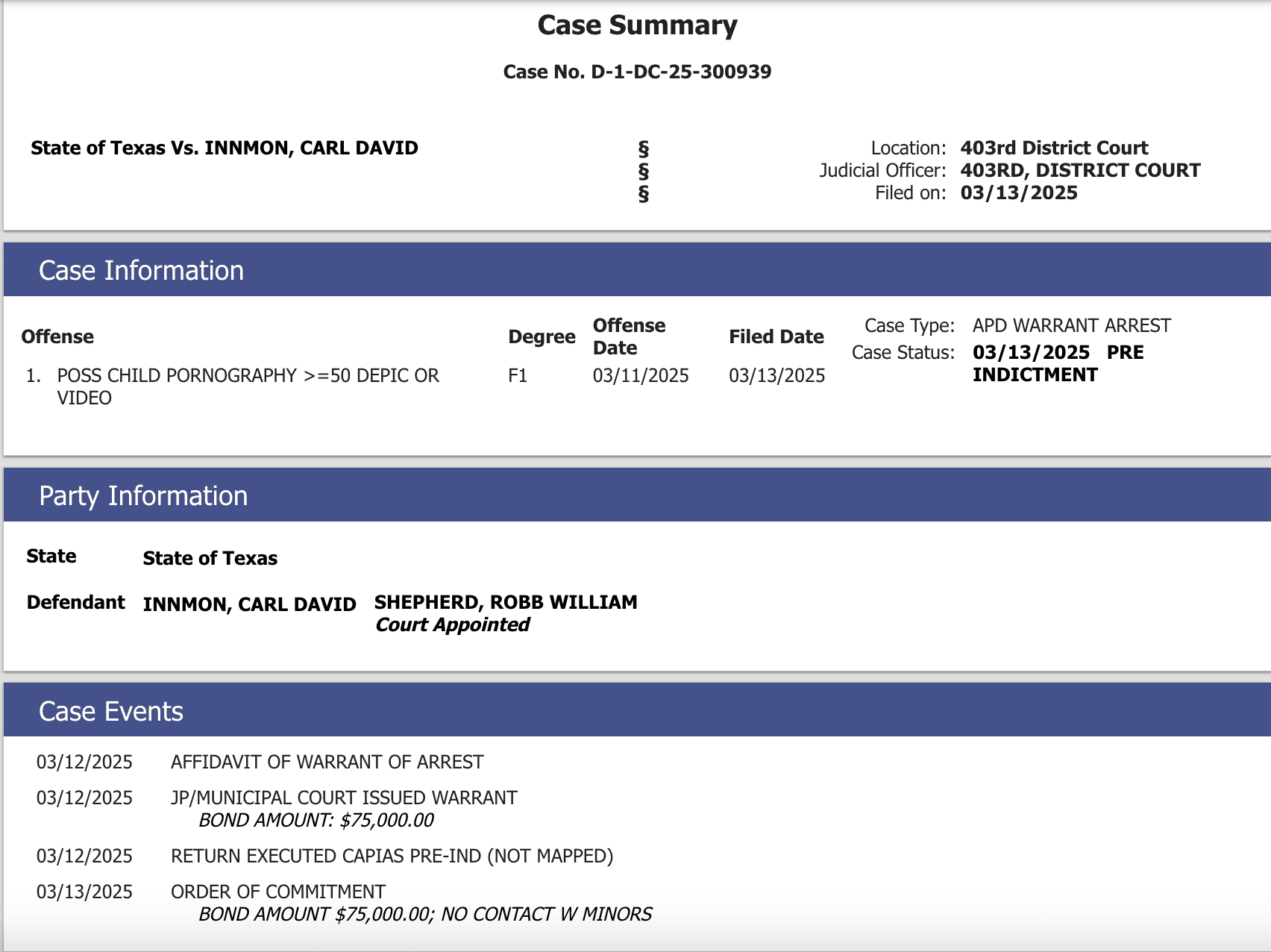Click attorney name SHEPHERD, ROBB WILLIAM
This screenshot has height=952, width=1271.
click(x=506, y=602)
